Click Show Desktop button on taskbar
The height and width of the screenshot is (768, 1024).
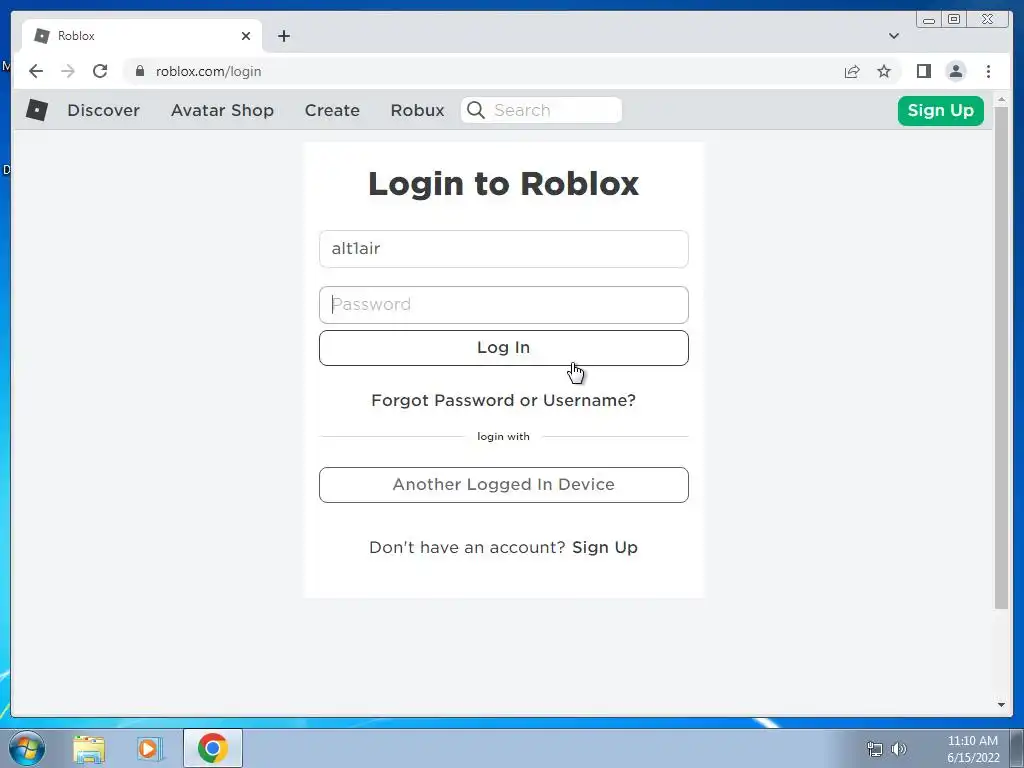(x=1016, y=748)
